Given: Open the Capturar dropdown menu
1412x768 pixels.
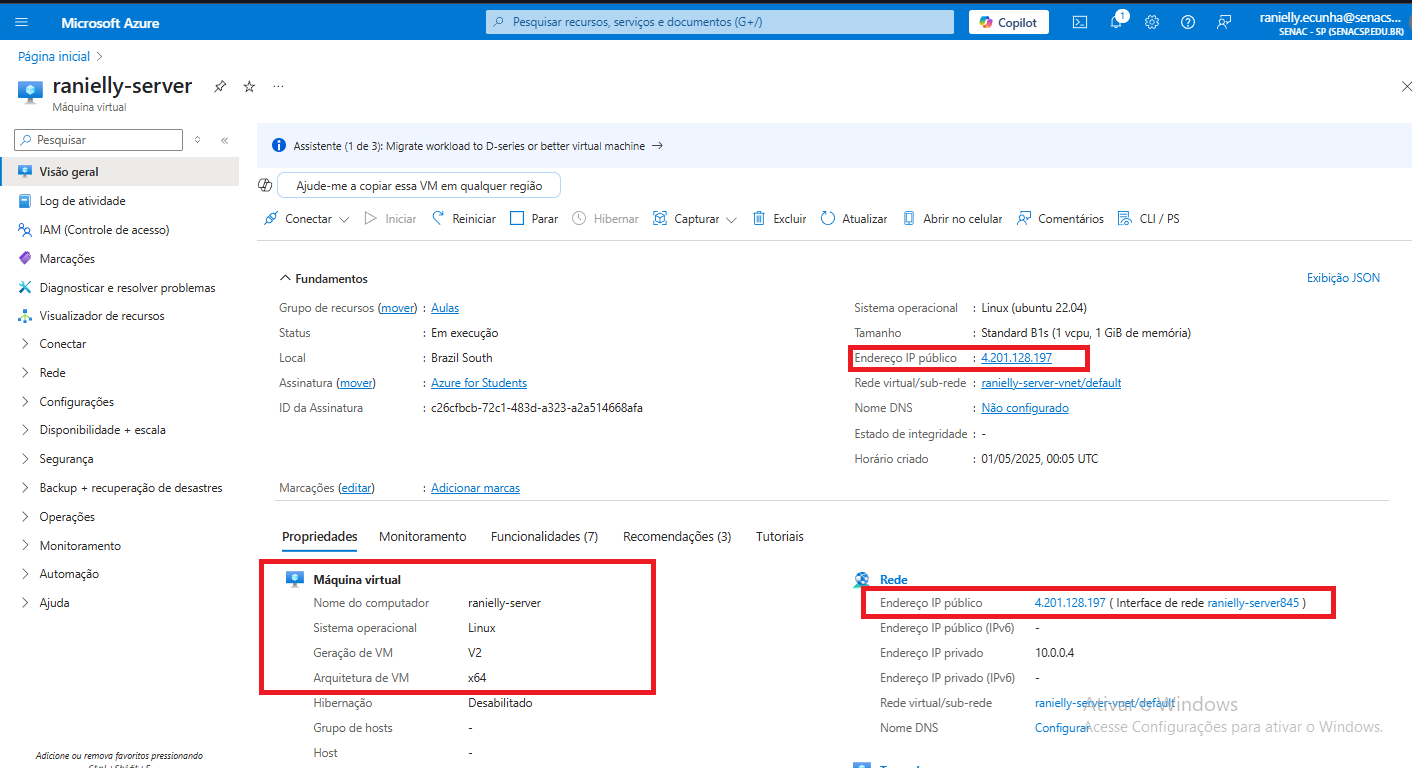Looking at the screenshot, I should click(695, 219).
